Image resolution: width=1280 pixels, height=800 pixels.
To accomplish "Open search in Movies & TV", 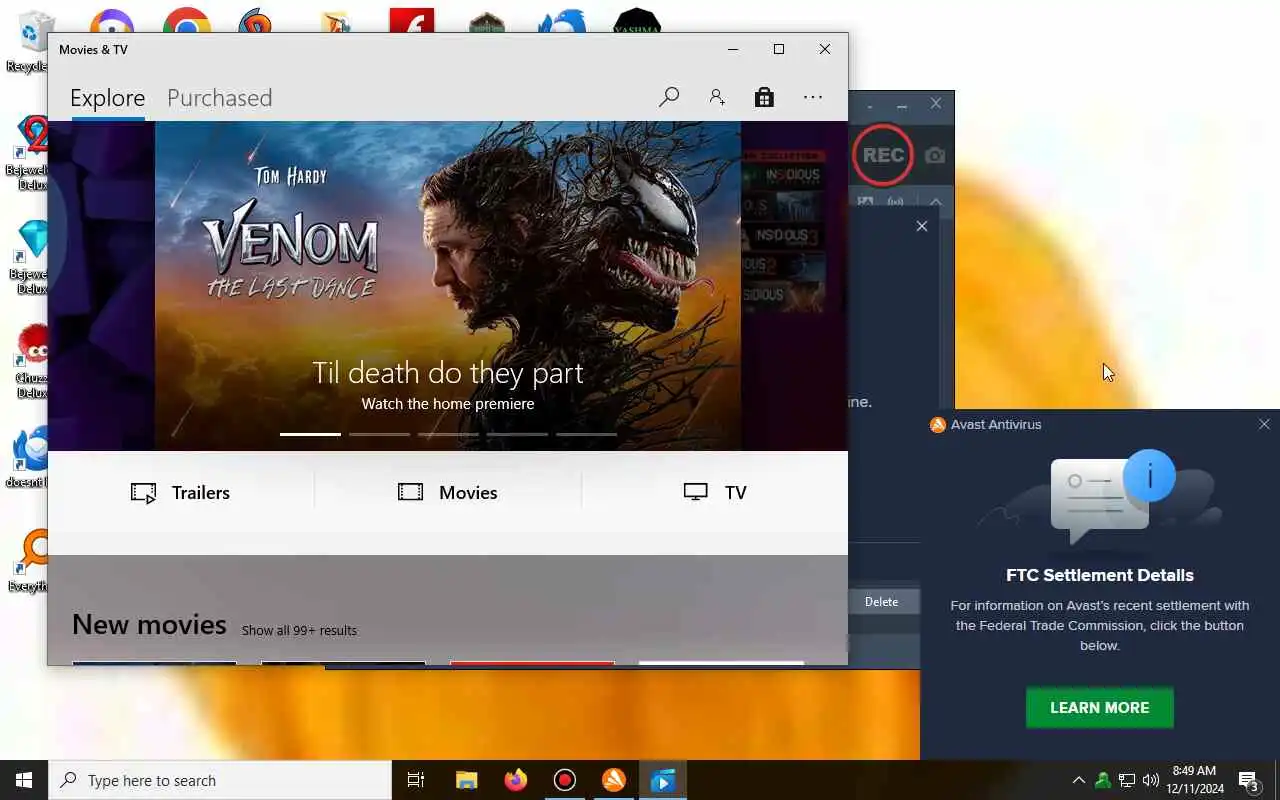I will 669,97.
